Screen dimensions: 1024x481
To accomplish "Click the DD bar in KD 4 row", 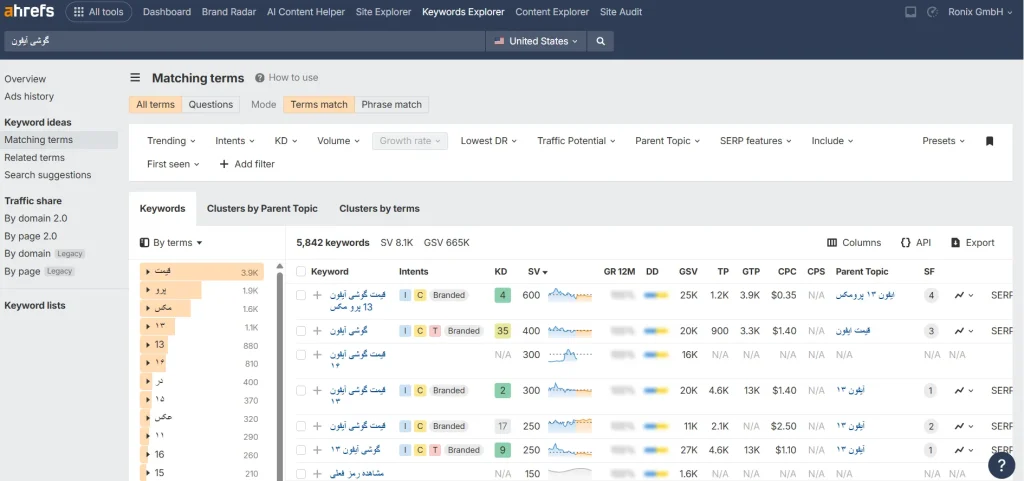I will [x=656, y=296].
